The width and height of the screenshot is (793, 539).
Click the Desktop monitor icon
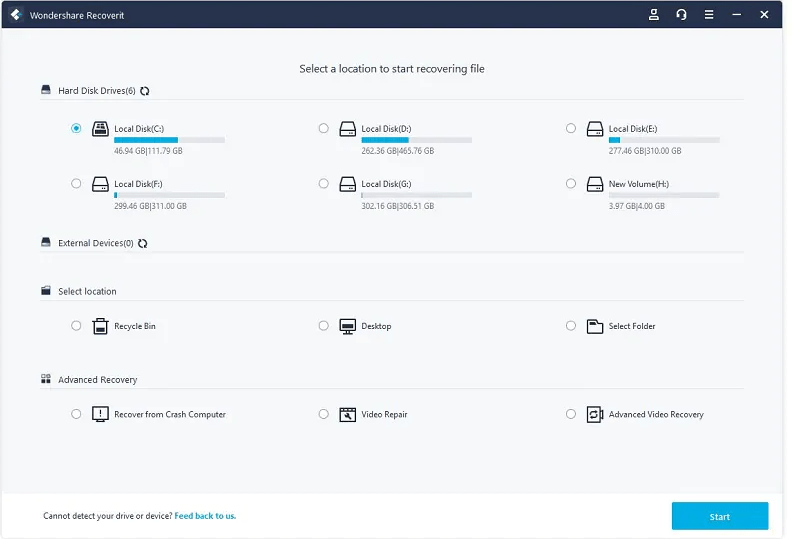[347, 326]
